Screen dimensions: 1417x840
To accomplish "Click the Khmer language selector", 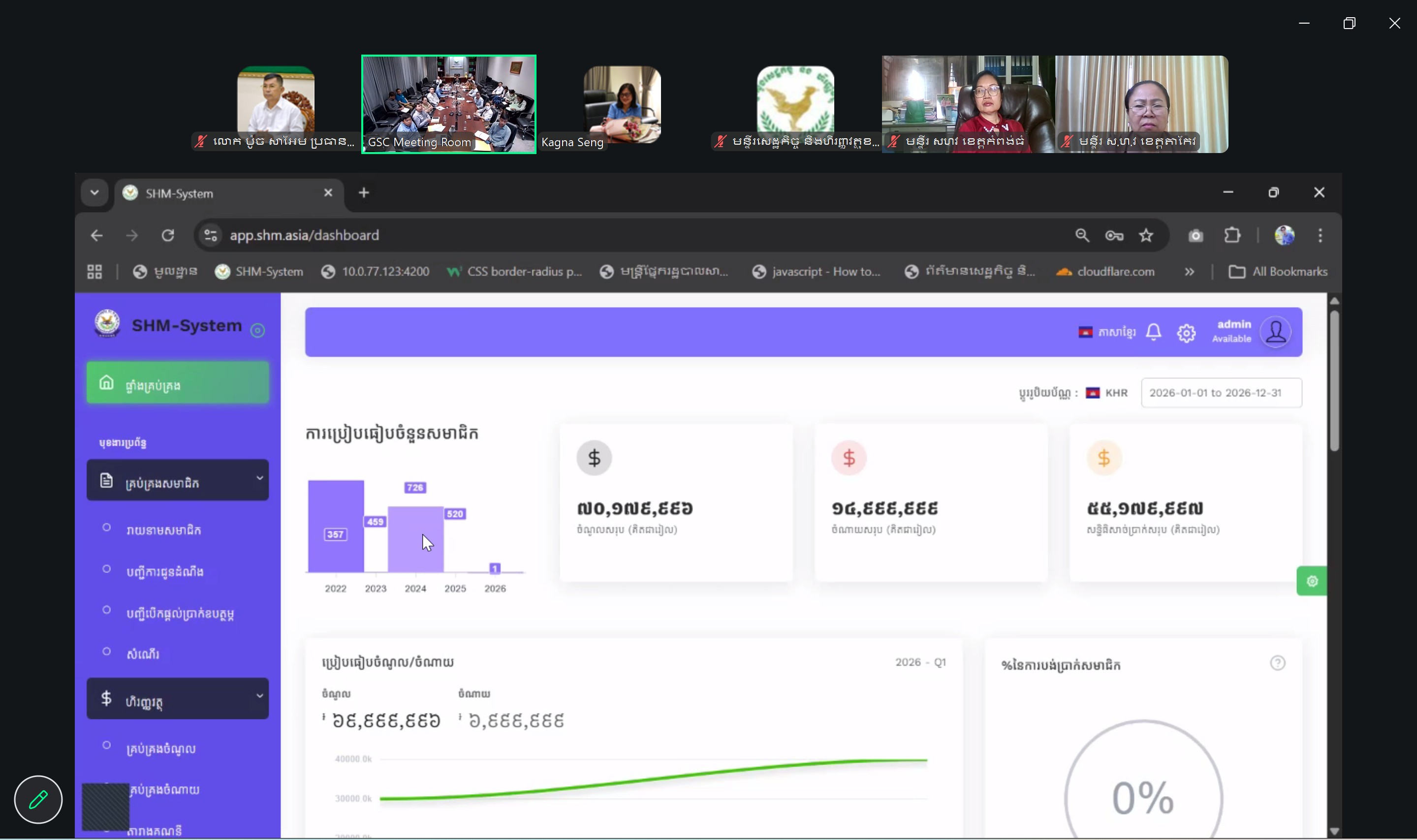I will (1107, 332).
